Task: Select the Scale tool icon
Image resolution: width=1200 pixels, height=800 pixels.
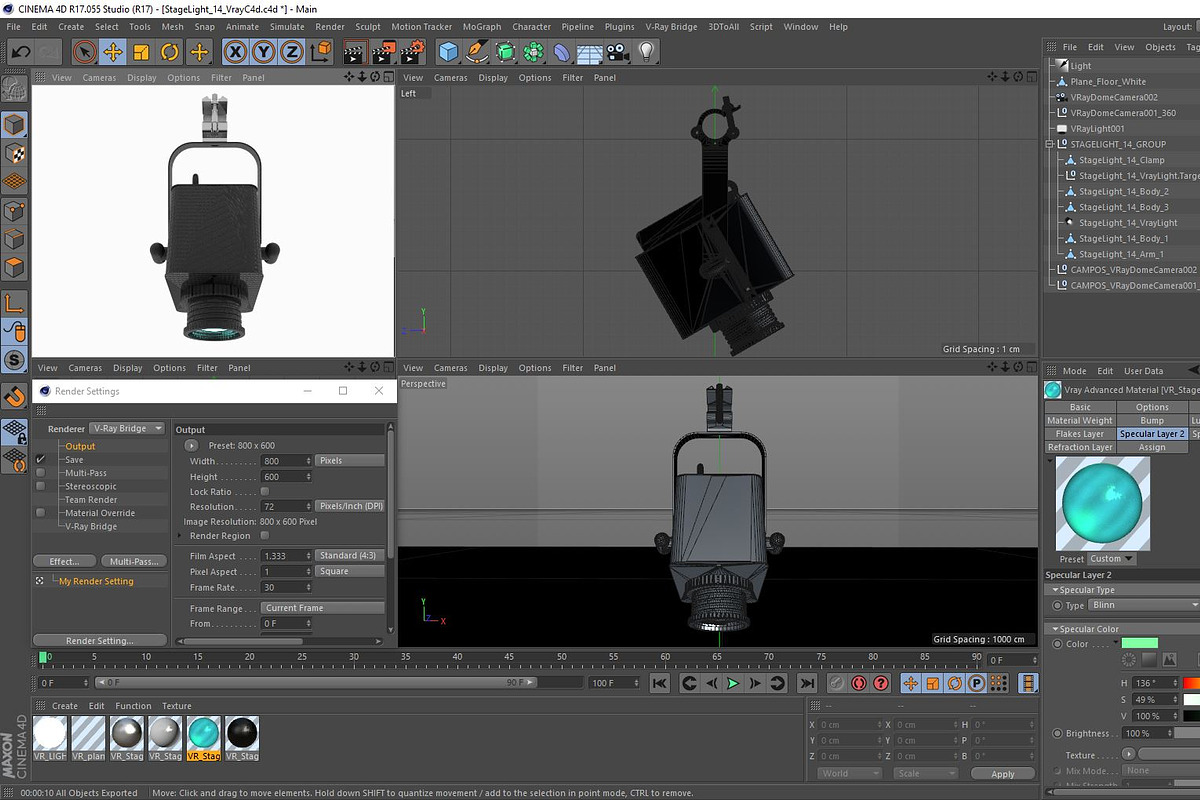Action: coord(141,52)
